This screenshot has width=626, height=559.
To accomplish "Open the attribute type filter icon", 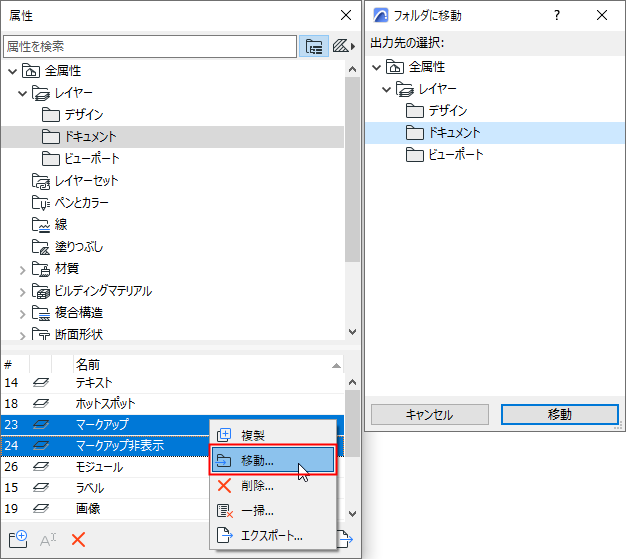I will [x=343, y=46].
